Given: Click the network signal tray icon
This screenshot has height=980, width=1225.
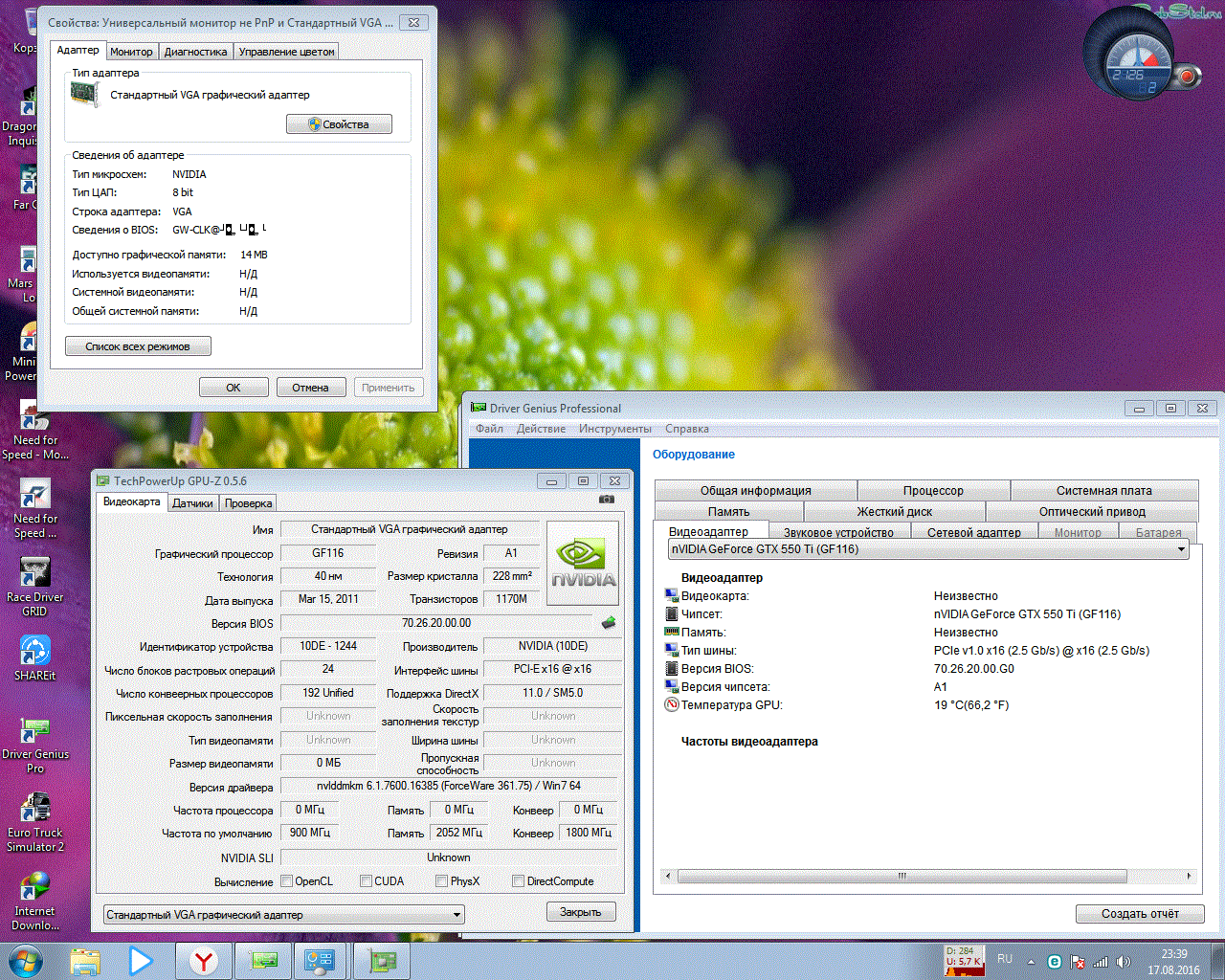Looking at the screenshot, I should 1101,962.
